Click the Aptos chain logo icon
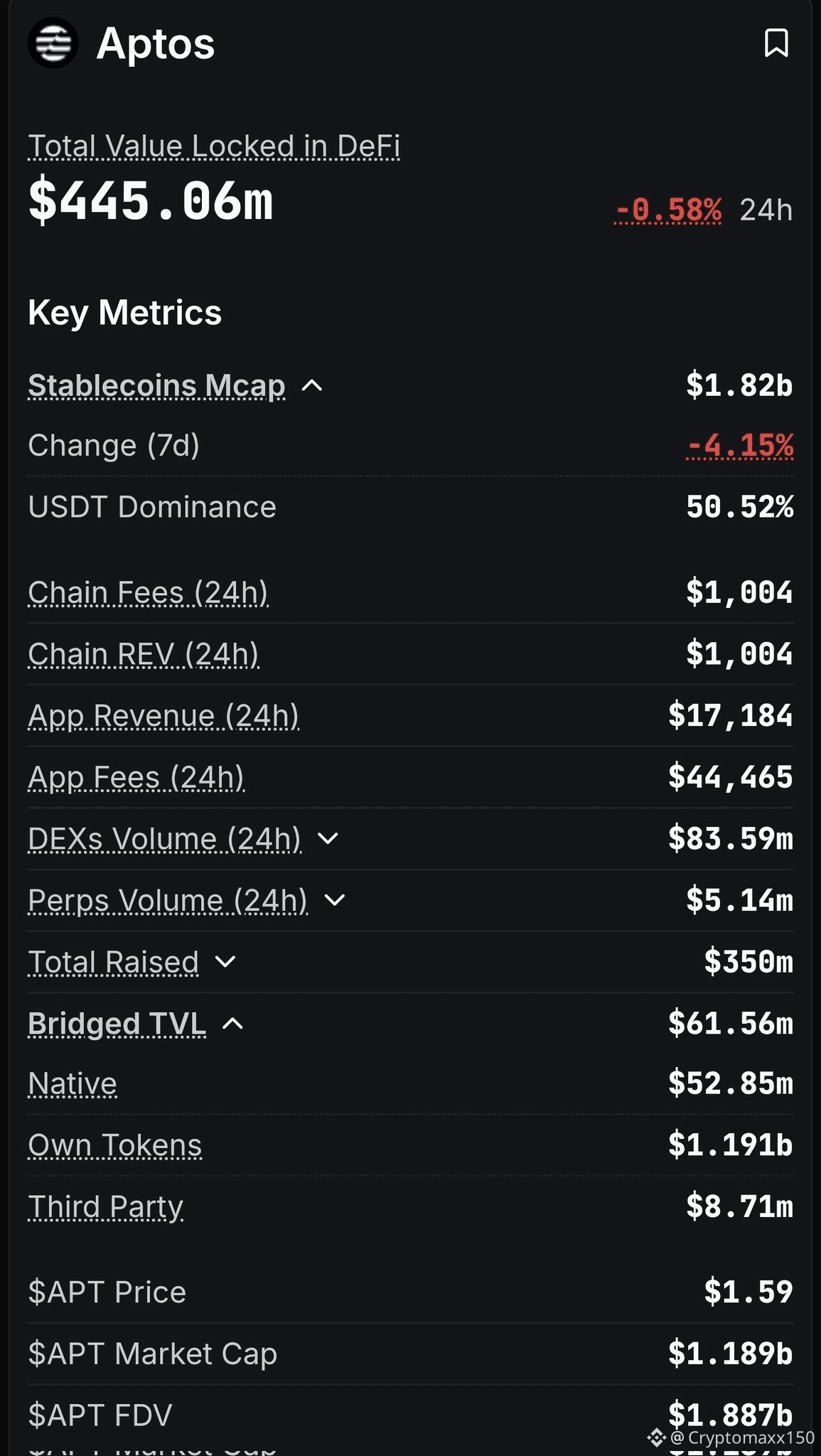This screenshot has height=1456, width=821. 53,43
